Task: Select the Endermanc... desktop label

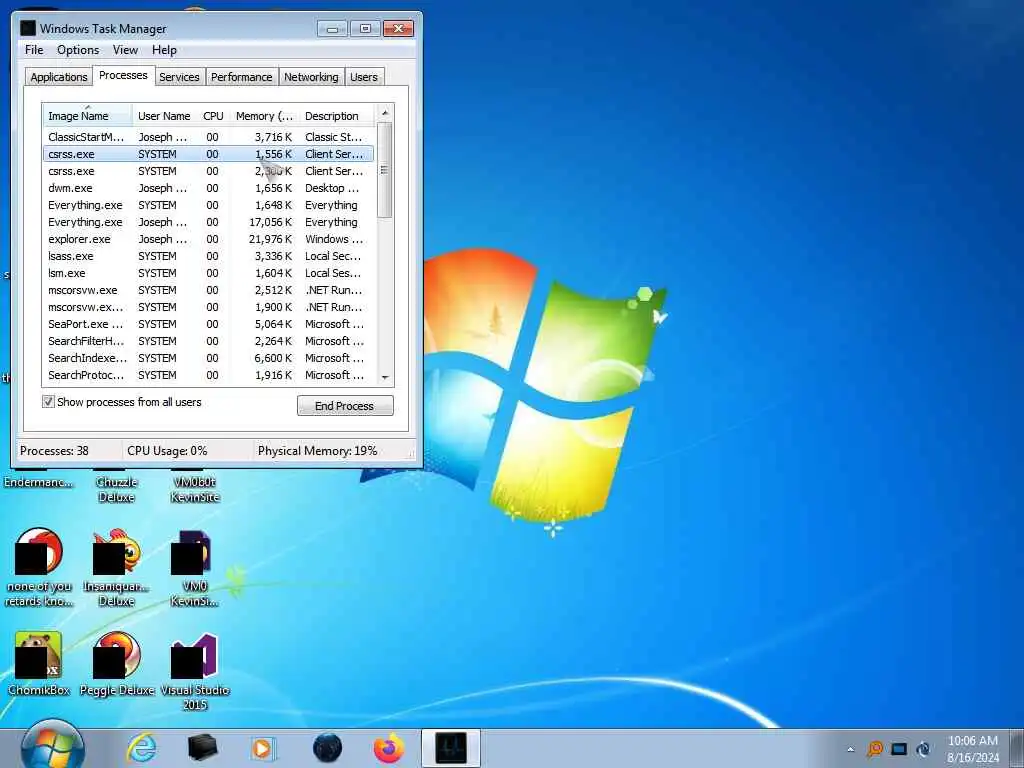Action: tap(39, 482)
